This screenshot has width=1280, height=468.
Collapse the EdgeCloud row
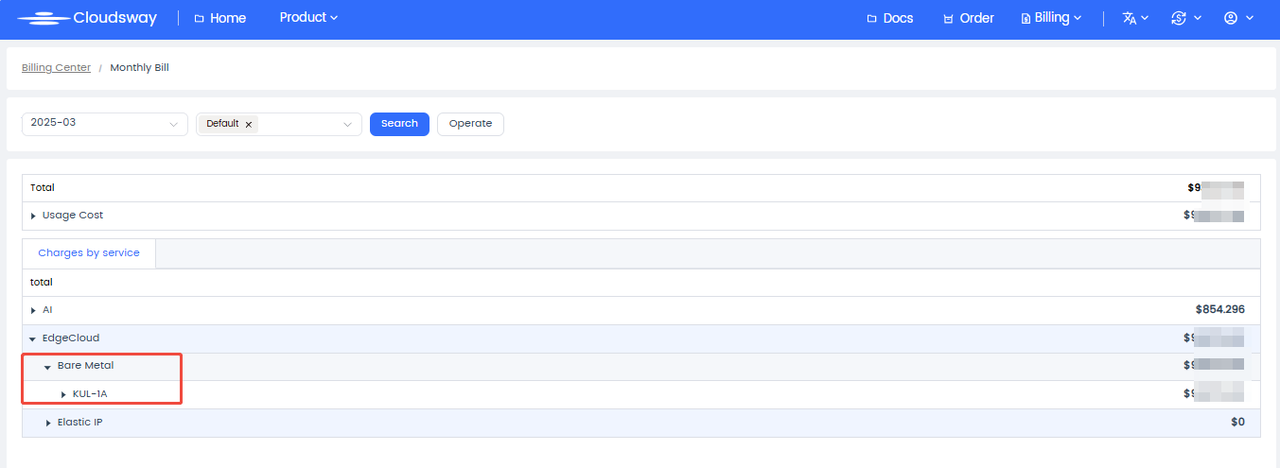(33, 339)
